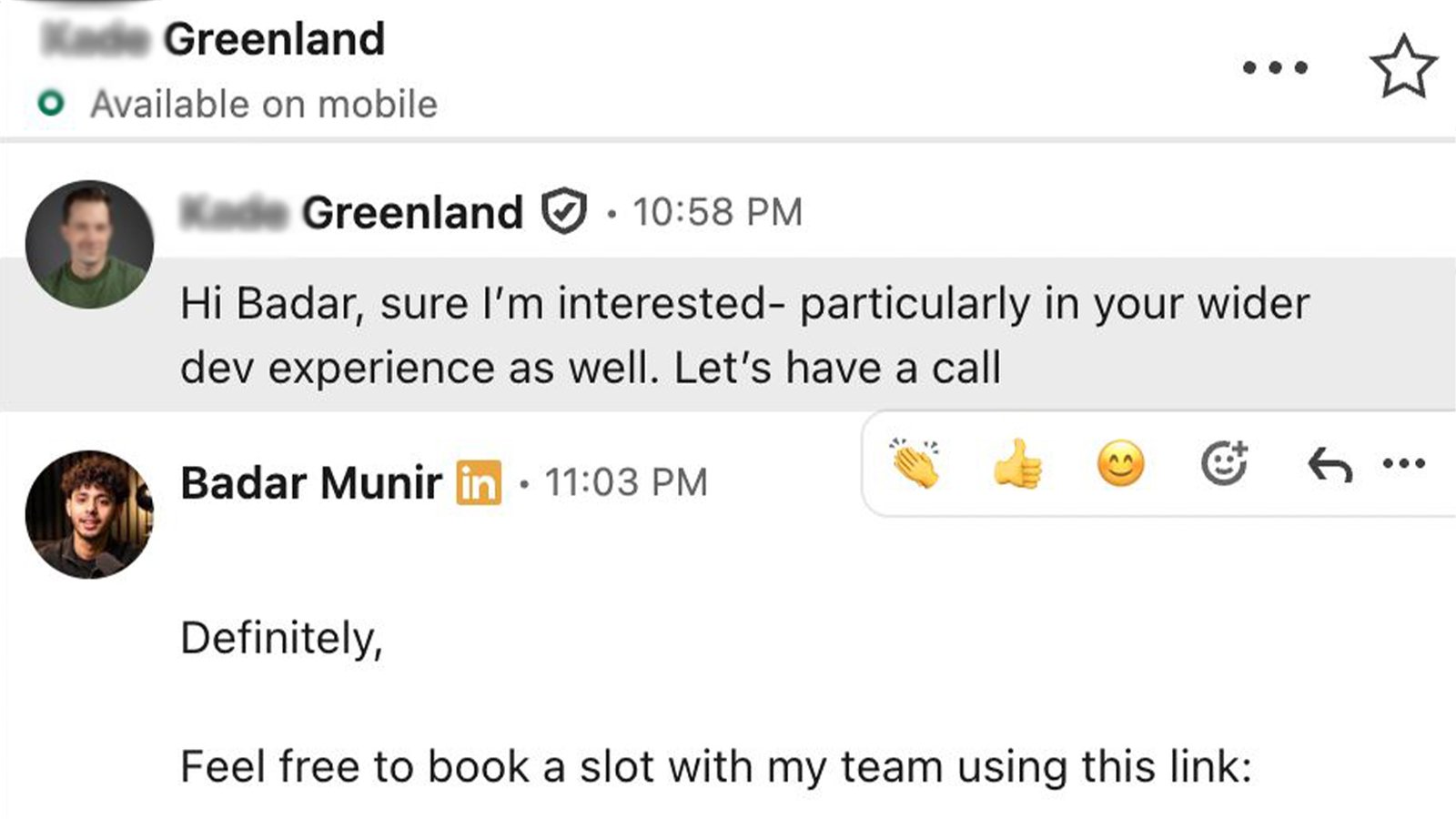Open conversation options three-dot menu in header

click(x=1275, y=67)
